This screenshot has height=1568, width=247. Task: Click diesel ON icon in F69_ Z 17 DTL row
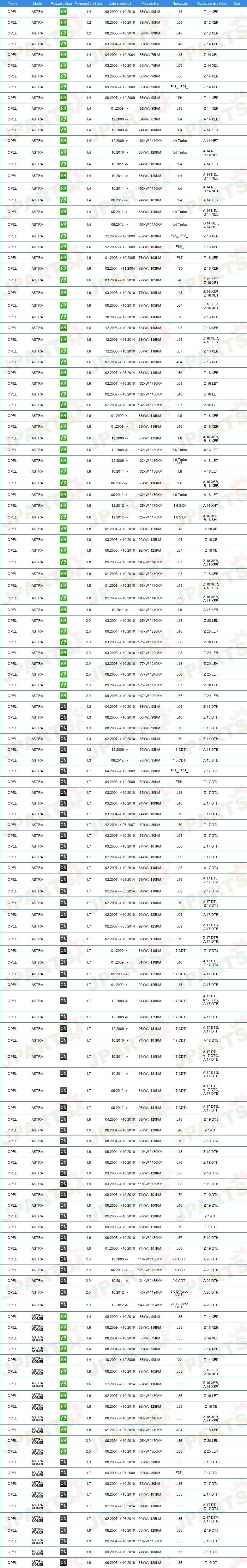tap(63, 782)
